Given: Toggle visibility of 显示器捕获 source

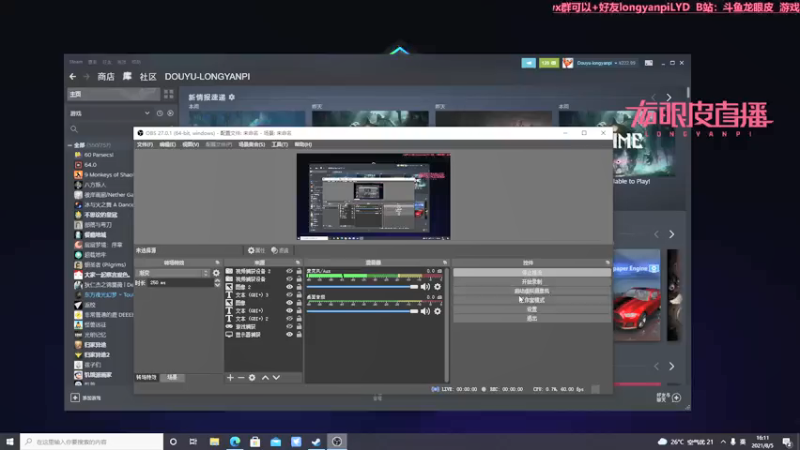Looking at the screenshot, I should pos(289,335).
